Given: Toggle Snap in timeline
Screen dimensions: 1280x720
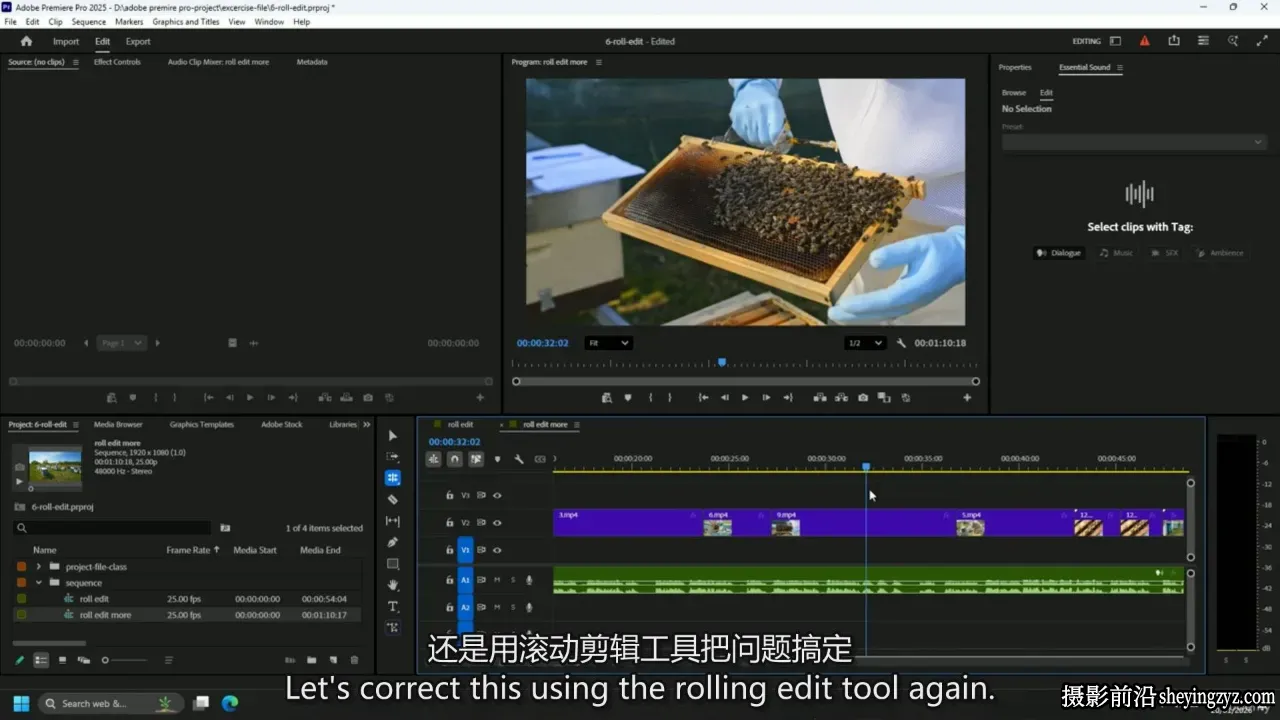Looking at the screenshot, I should pos(454,459).
